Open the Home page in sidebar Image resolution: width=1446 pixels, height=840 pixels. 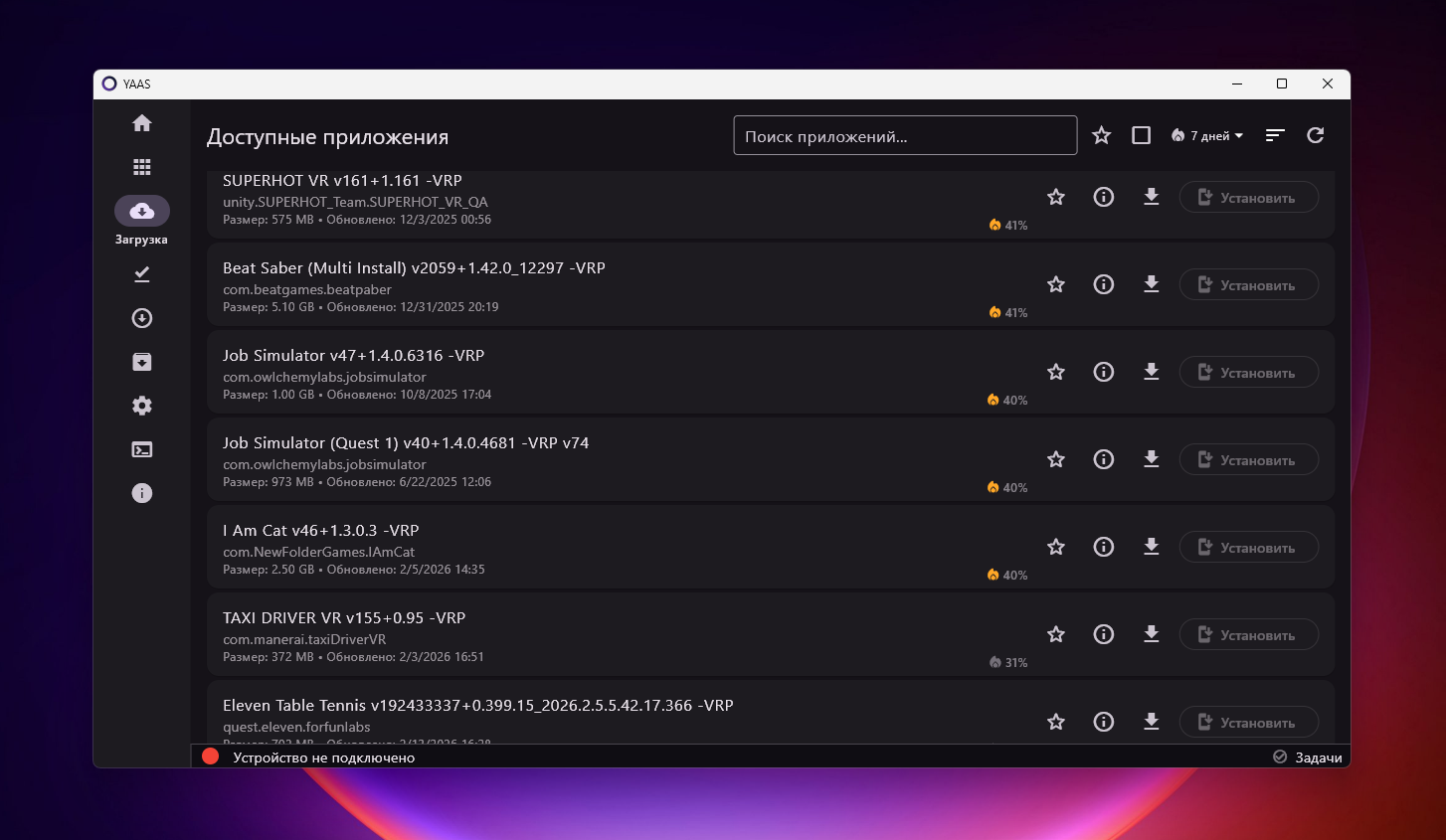pos(142,123)
